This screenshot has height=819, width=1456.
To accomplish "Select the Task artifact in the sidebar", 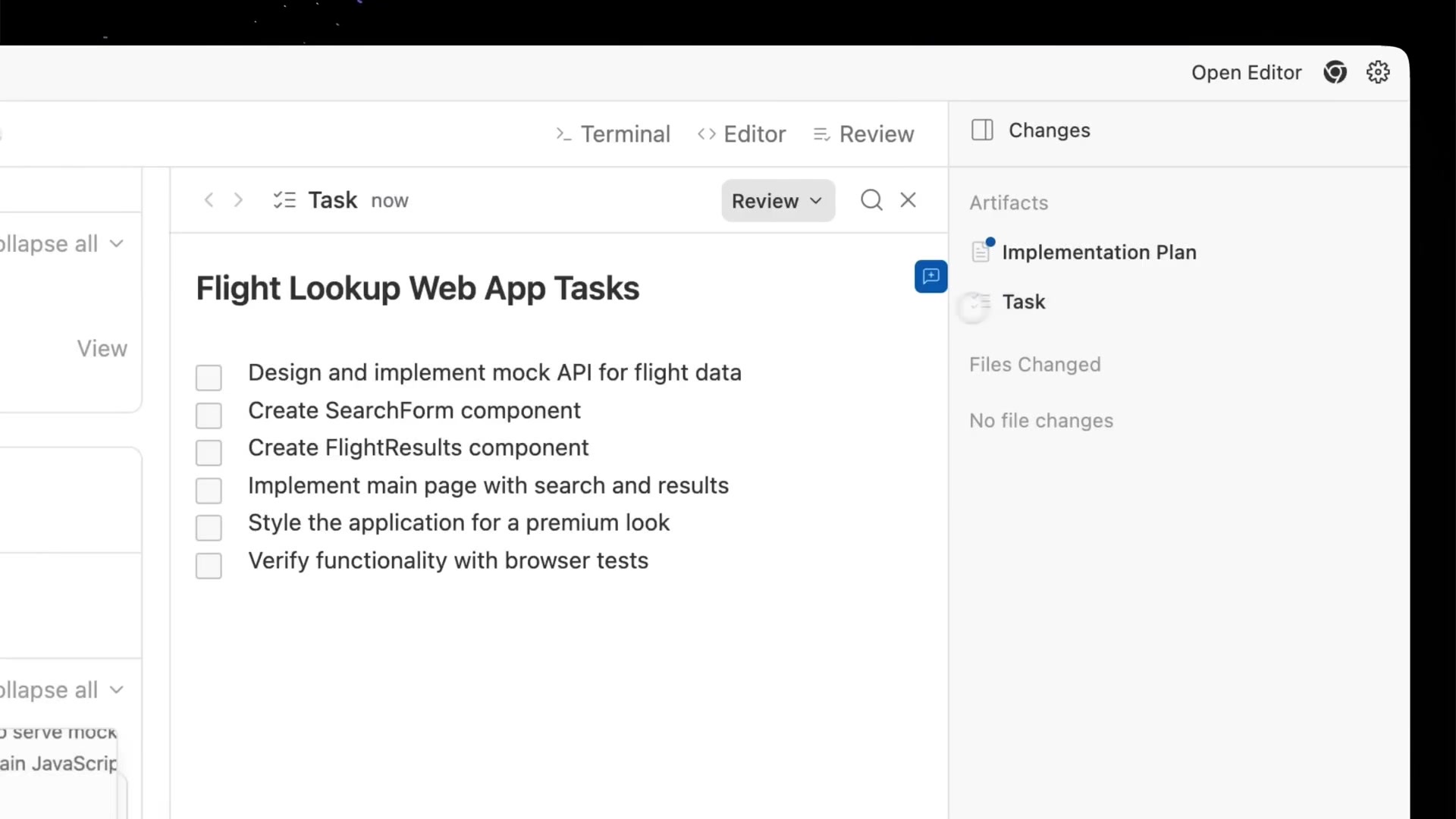I will (x=1024, y=302).
